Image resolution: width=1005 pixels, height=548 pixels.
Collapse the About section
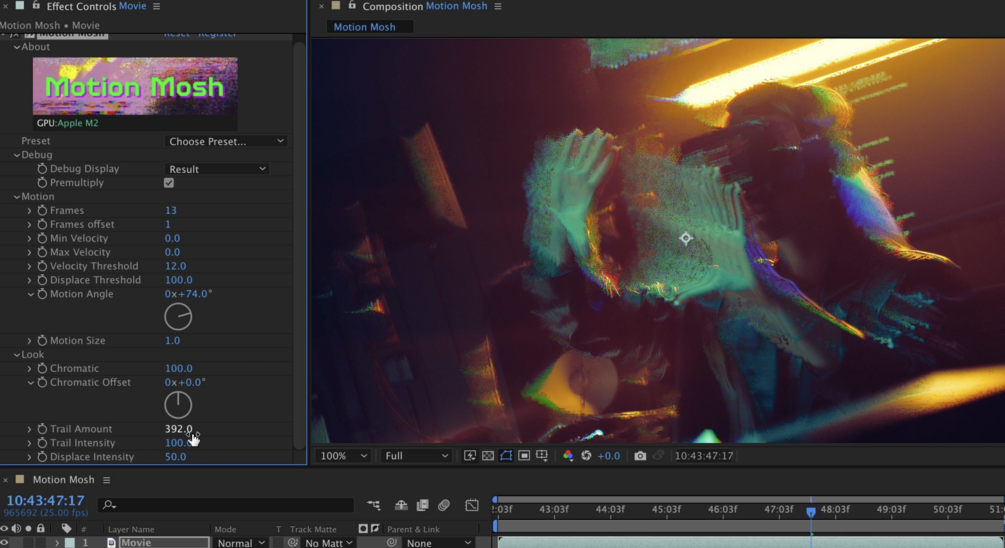point(17,47)
